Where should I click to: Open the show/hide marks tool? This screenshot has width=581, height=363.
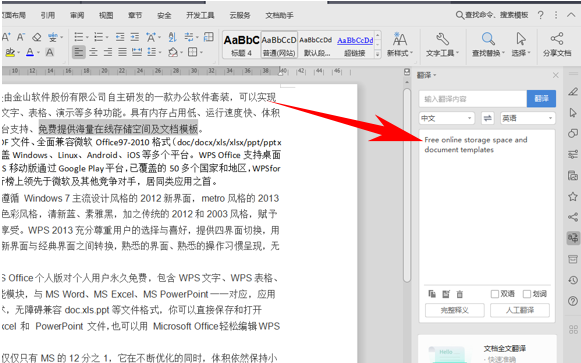tap(189, 37)
